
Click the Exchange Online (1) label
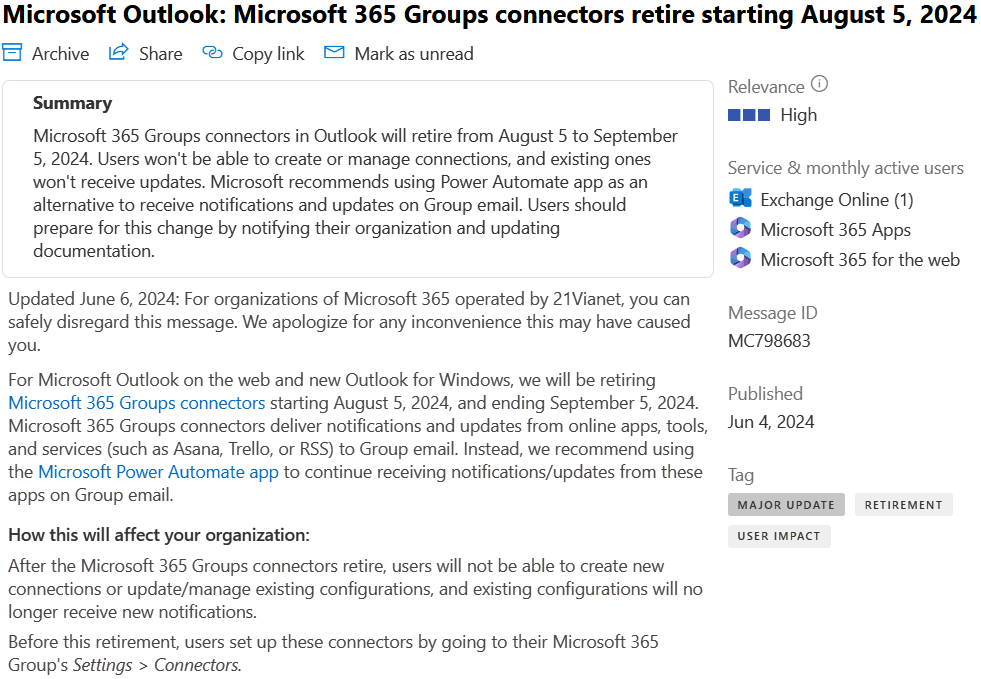[x=836, y=200]
